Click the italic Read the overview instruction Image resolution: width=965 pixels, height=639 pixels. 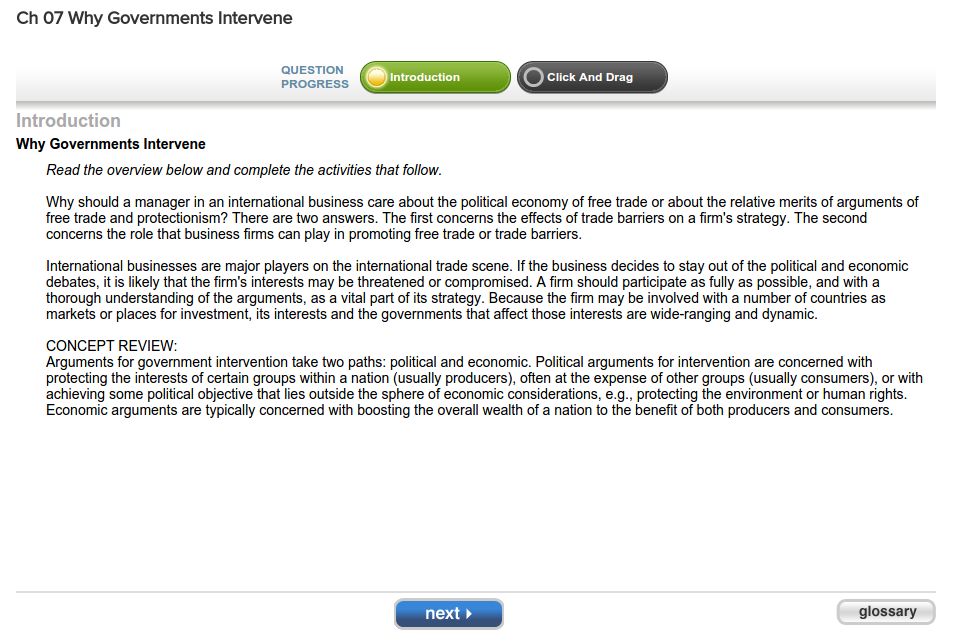[244, 170]
